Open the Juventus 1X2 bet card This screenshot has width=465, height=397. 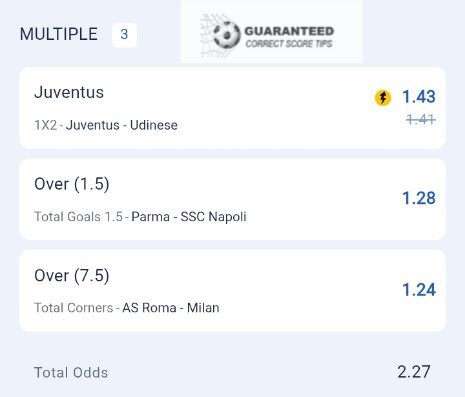click(x=232, y=108)
